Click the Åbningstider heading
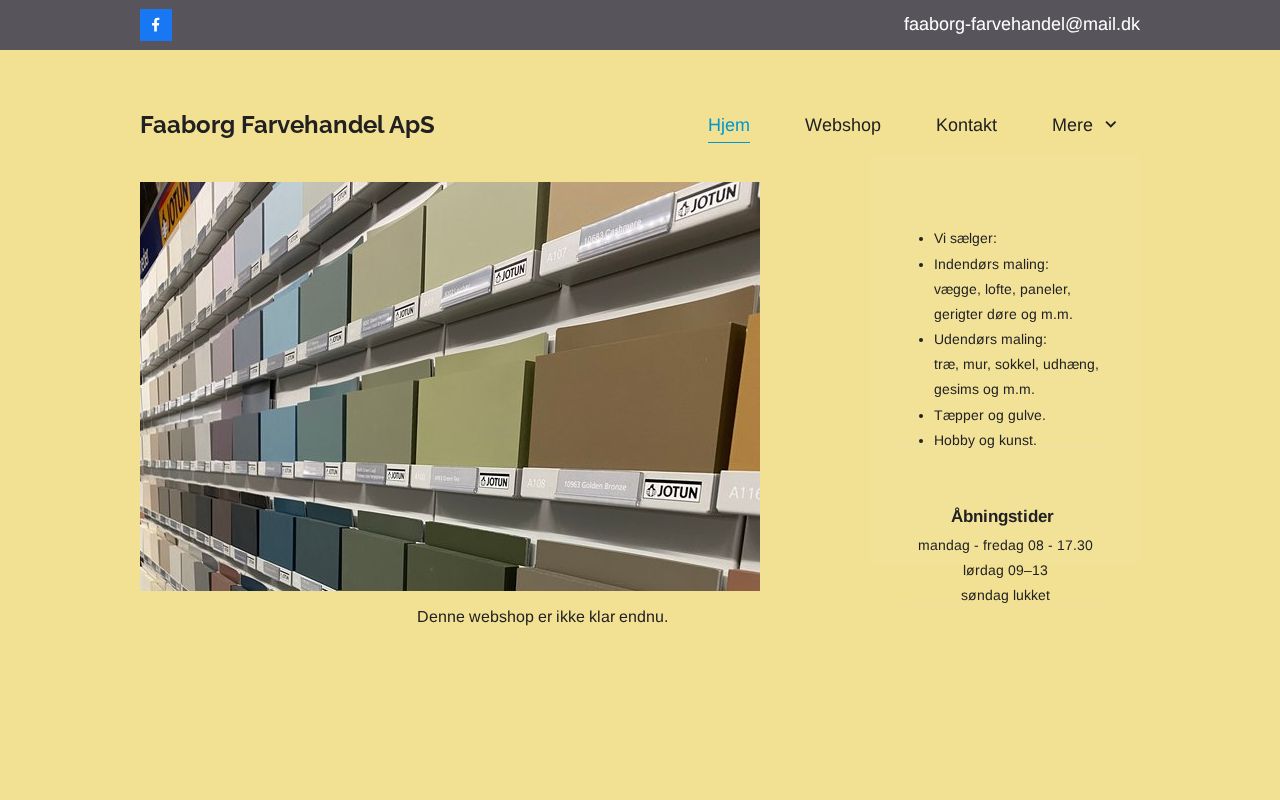The height and width of the screenshot is (800, 1280). (x=1002, y=516)
